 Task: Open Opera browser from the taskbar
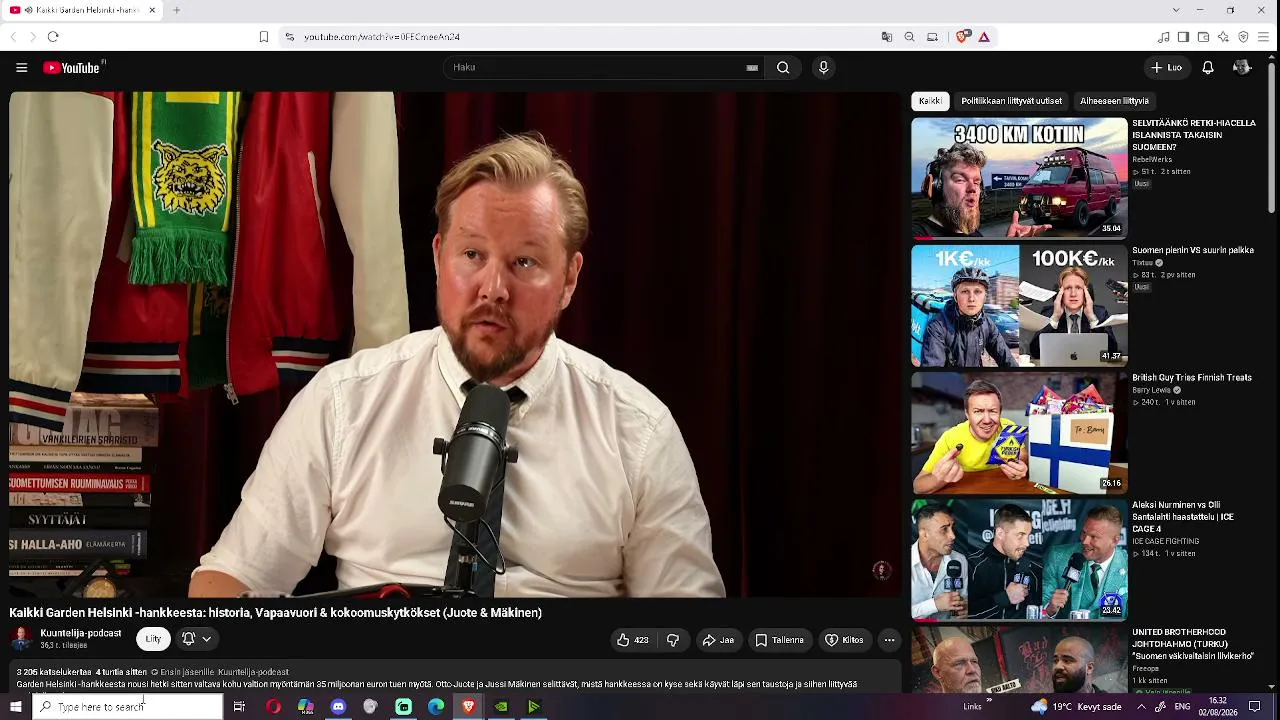coord(273,707)
